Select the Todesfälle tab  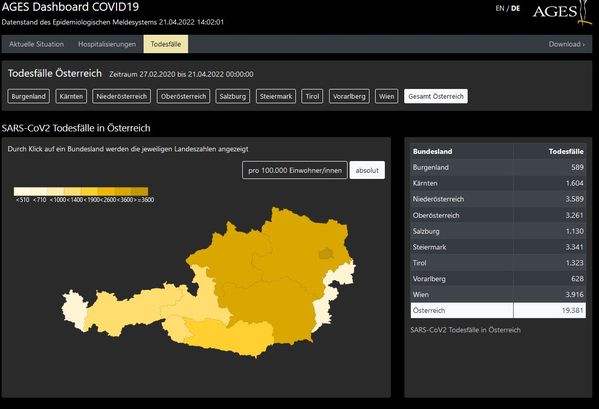[166, 44]
